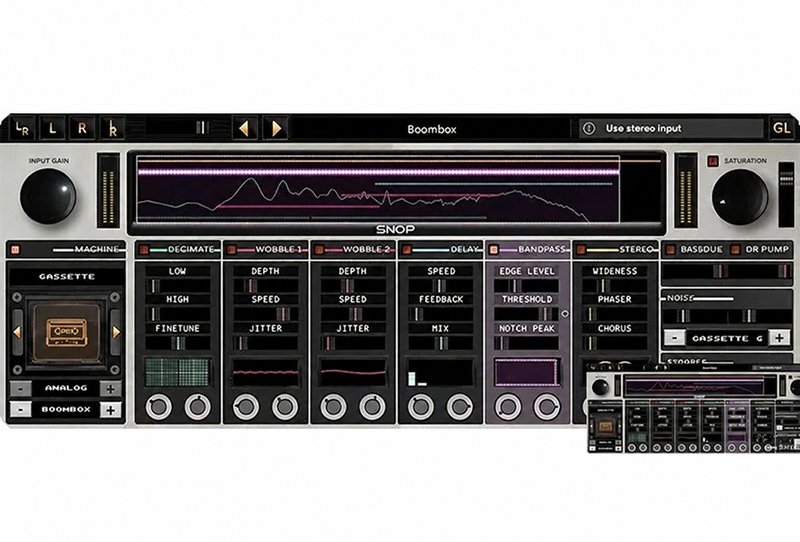Image resolution: width=800 pixels, height=542 pixels.
Task: Adjust the Stereo Wideness slider
Action: (614, 286)
